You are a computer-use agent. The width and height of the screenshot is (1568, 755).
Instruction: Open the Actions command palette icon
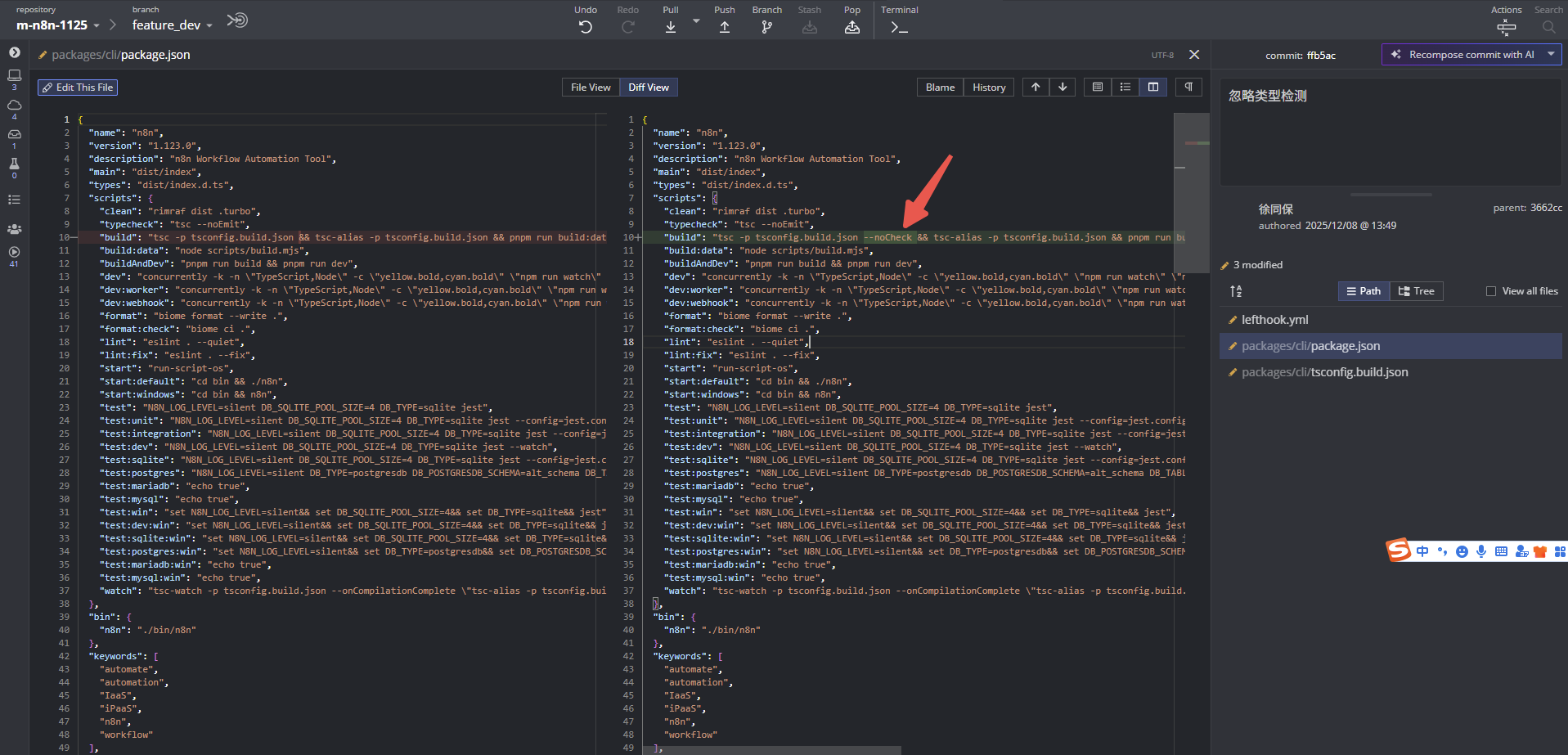[1506, 27]
